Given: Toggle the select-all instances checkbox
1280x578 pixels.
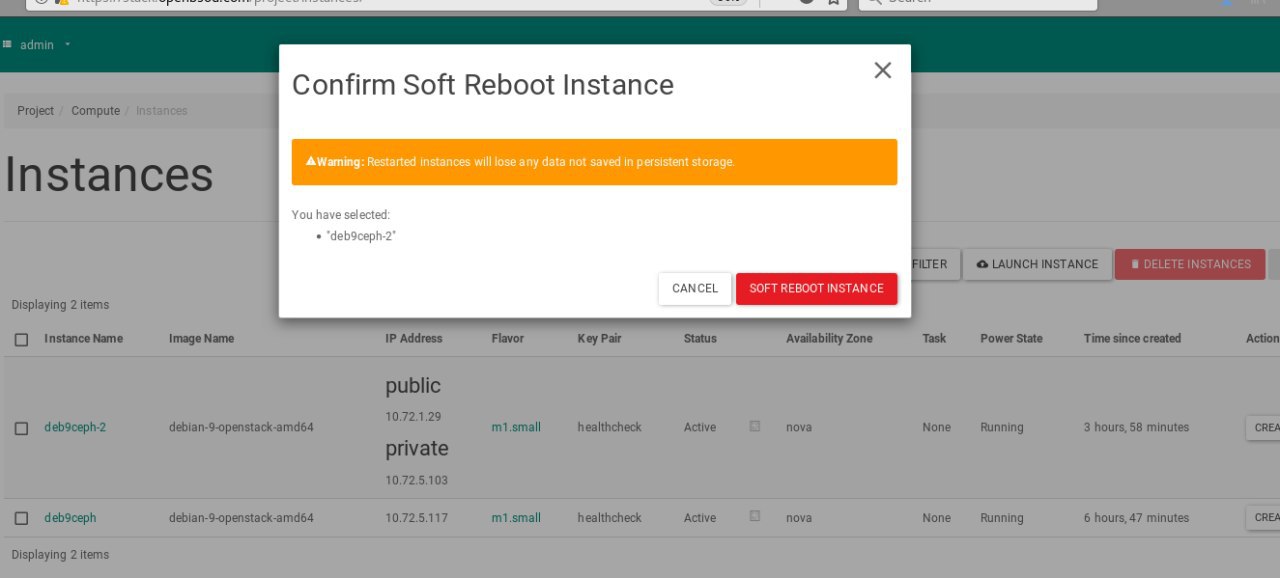Looking at the screenshot, I should coord(21,339).
